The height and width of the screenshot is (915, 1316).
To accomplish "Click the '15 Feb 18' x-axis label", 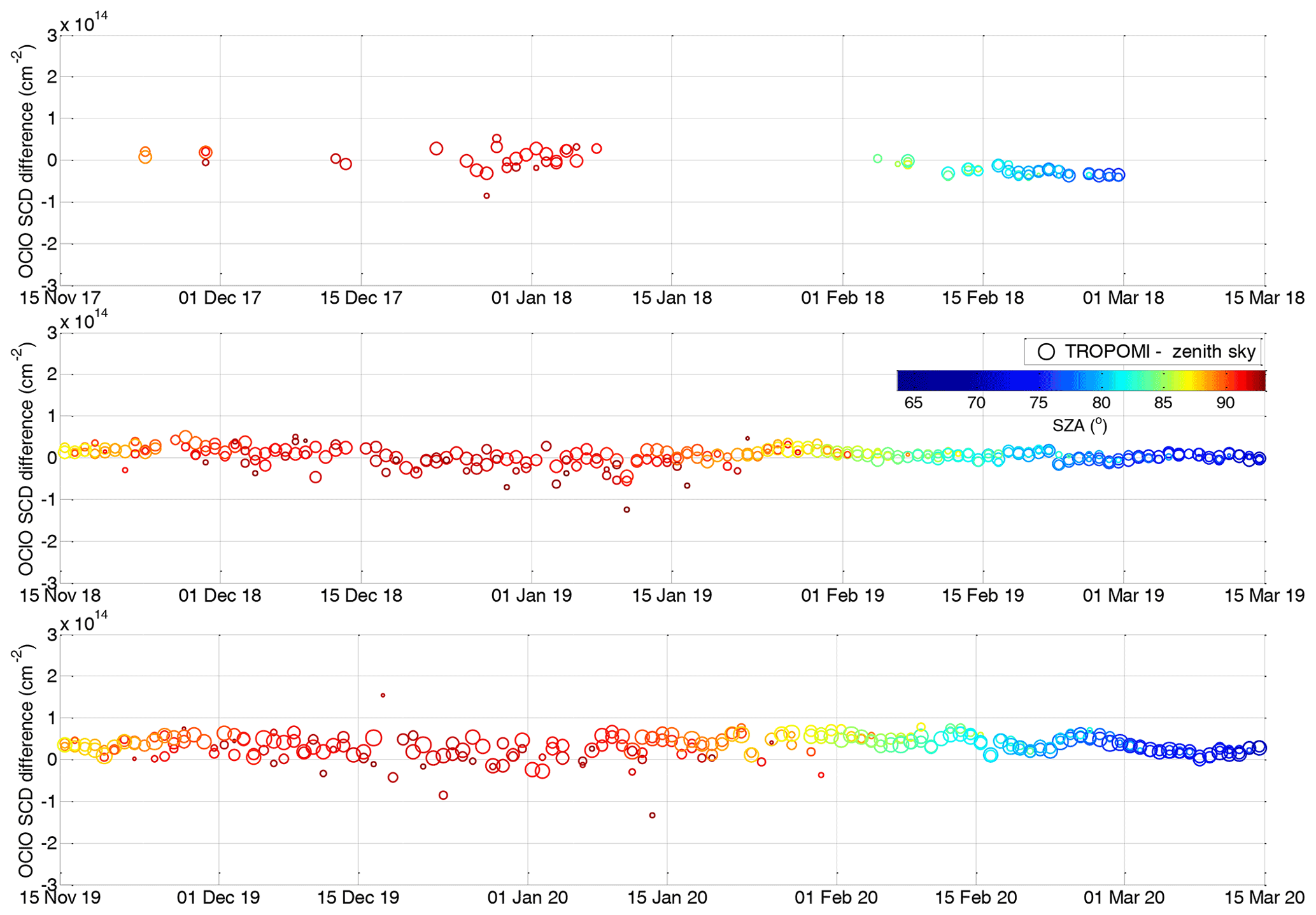I will pyautogui.click(x=982, y=298).
